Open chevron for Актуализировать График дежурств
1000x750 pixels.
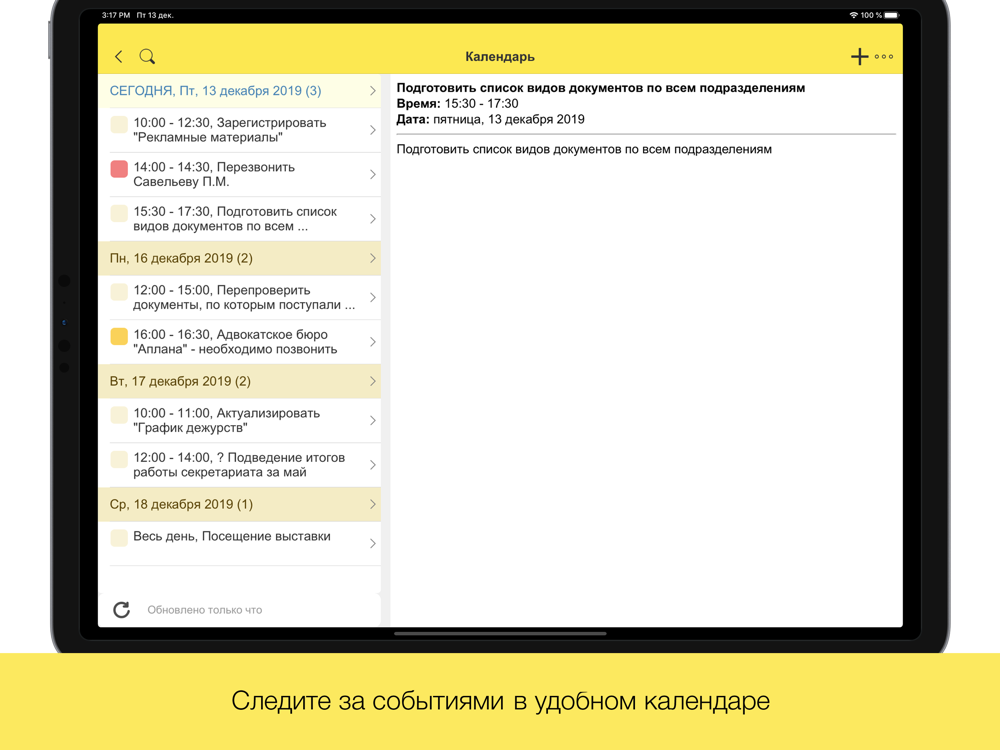(x=372, y=420)
